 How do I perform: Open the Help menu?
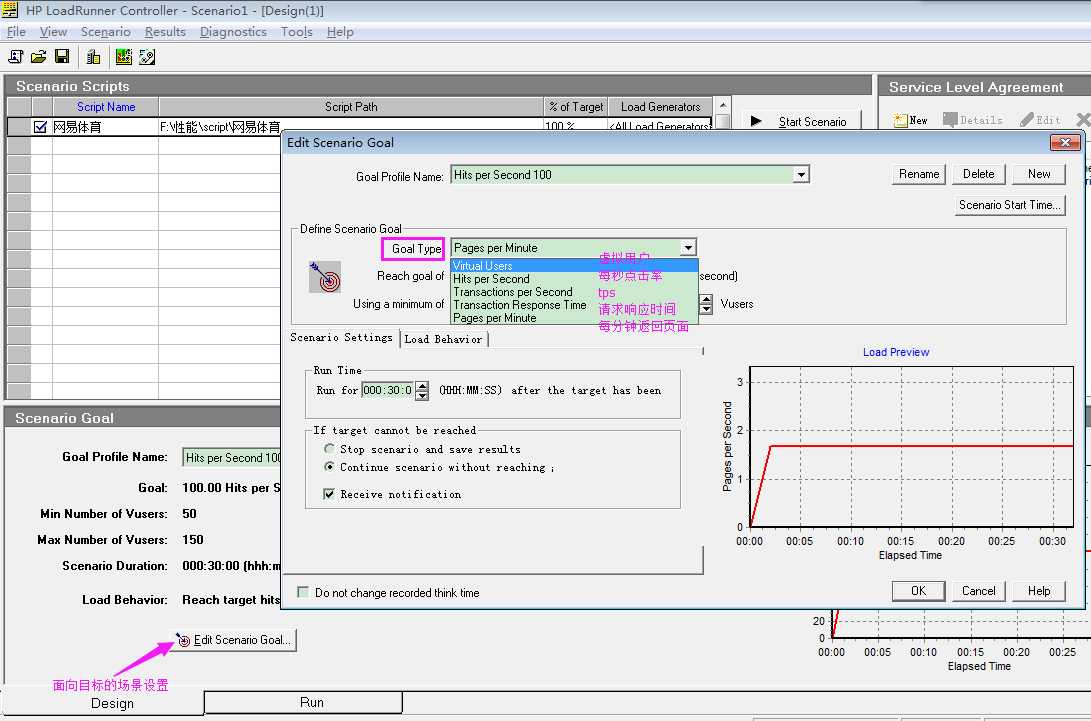340,32
